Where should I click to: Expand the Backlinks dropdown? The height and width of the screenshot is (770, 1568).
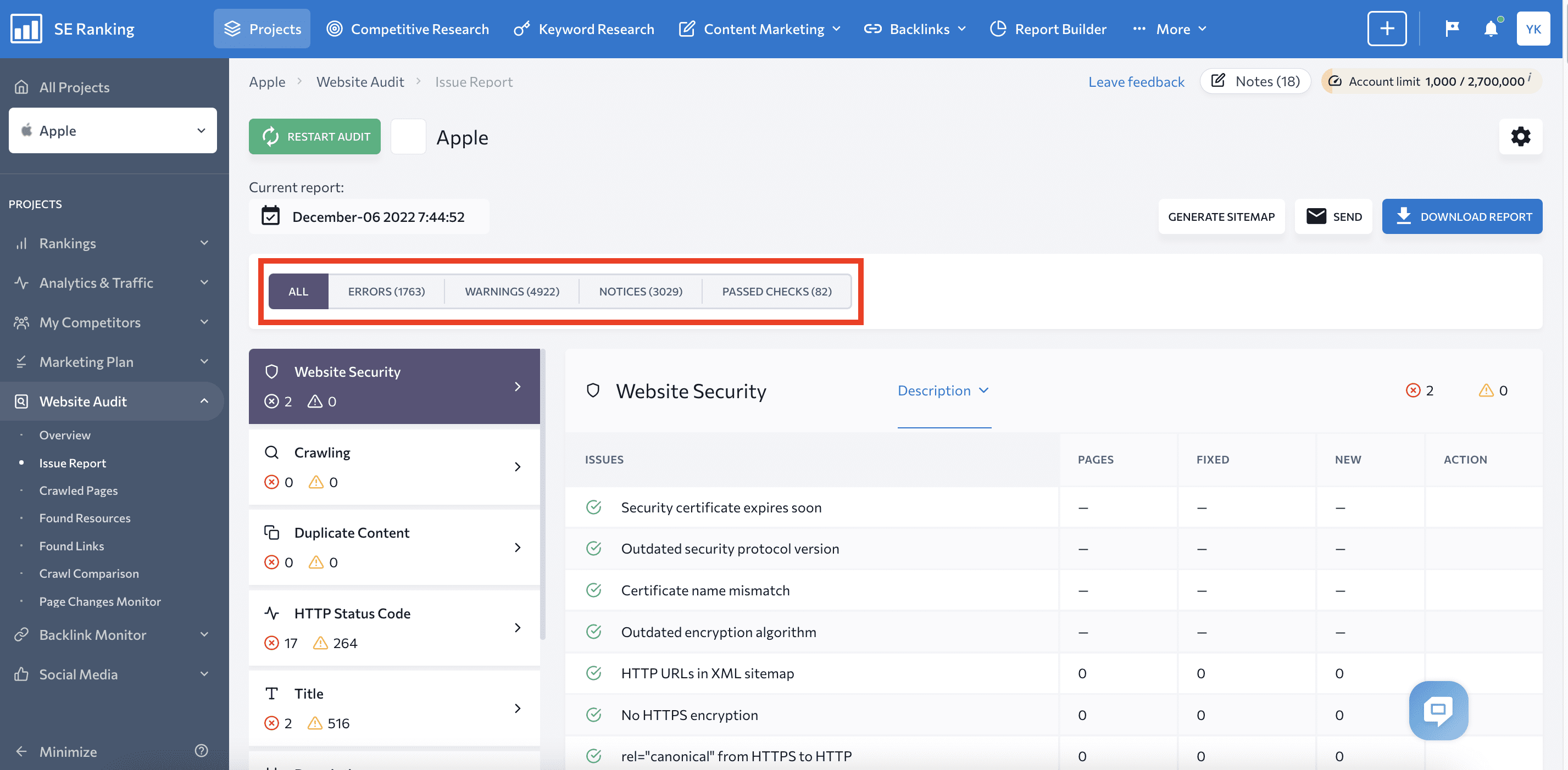pyautogui.click(x=915, y=29)
